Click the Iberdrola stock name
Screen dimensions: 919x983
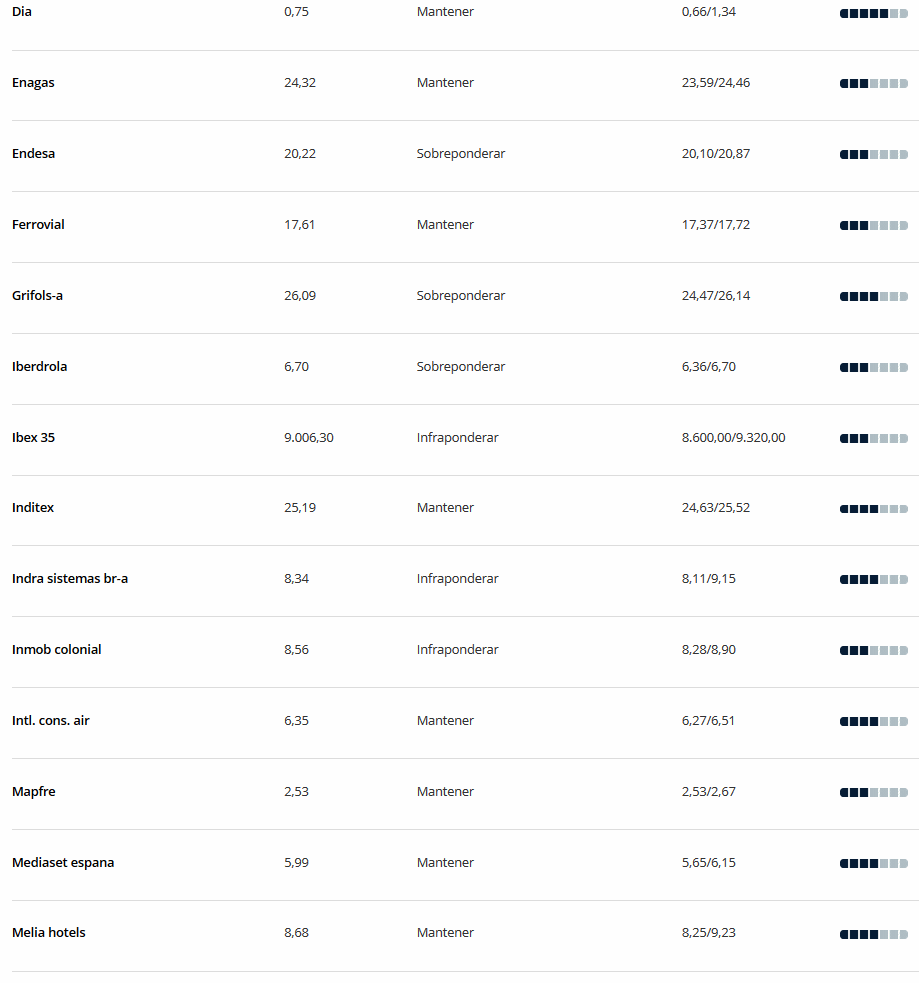pyautogui.click(x=39, y=366)
